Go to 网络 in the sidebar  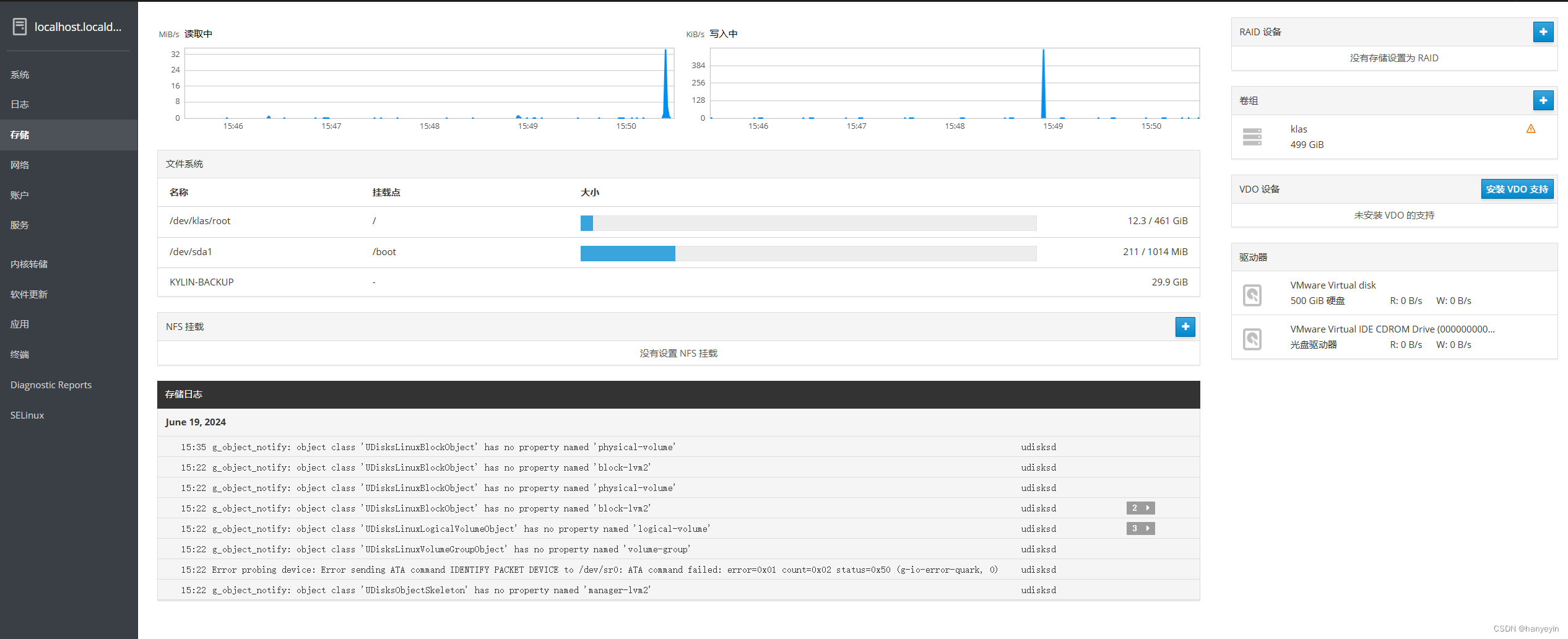pos(69,165)
